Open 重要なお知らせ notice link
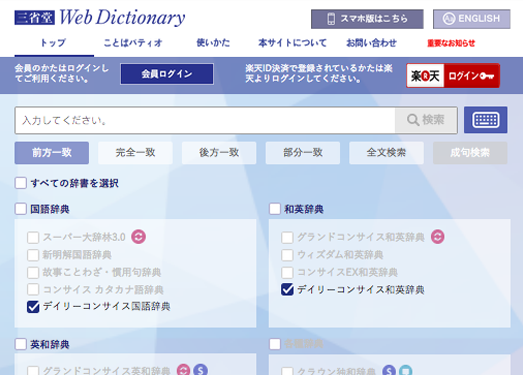 pos(451,43)
